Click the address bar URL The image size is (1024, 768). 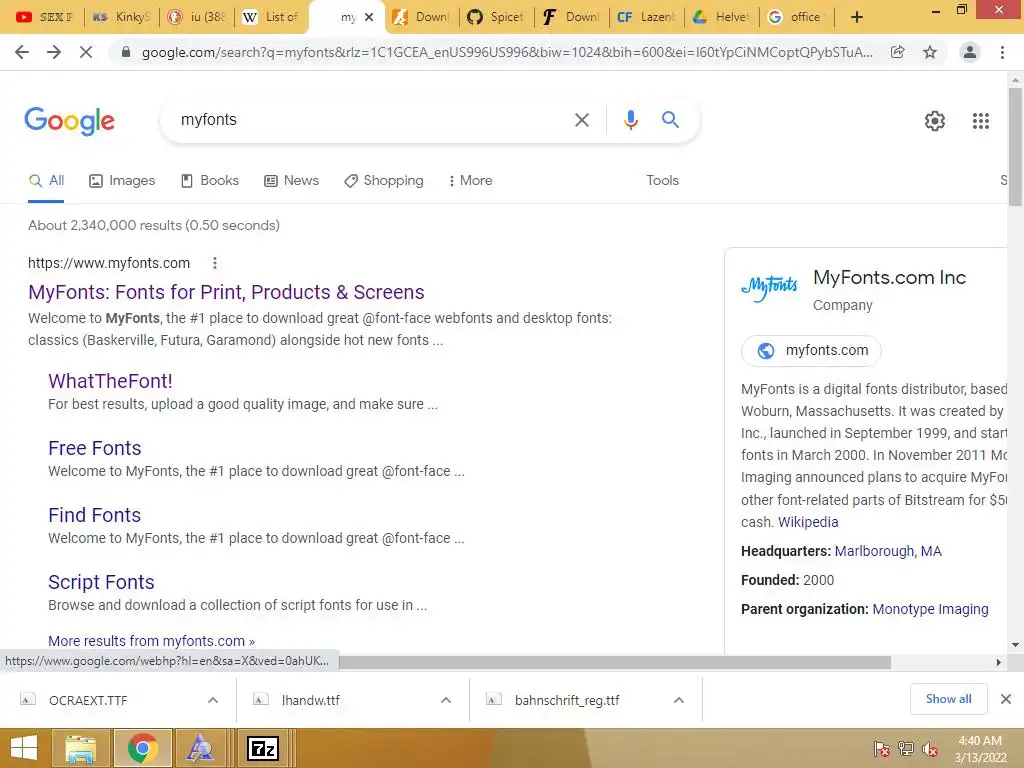pyautogui.click(x=506, y=52)
